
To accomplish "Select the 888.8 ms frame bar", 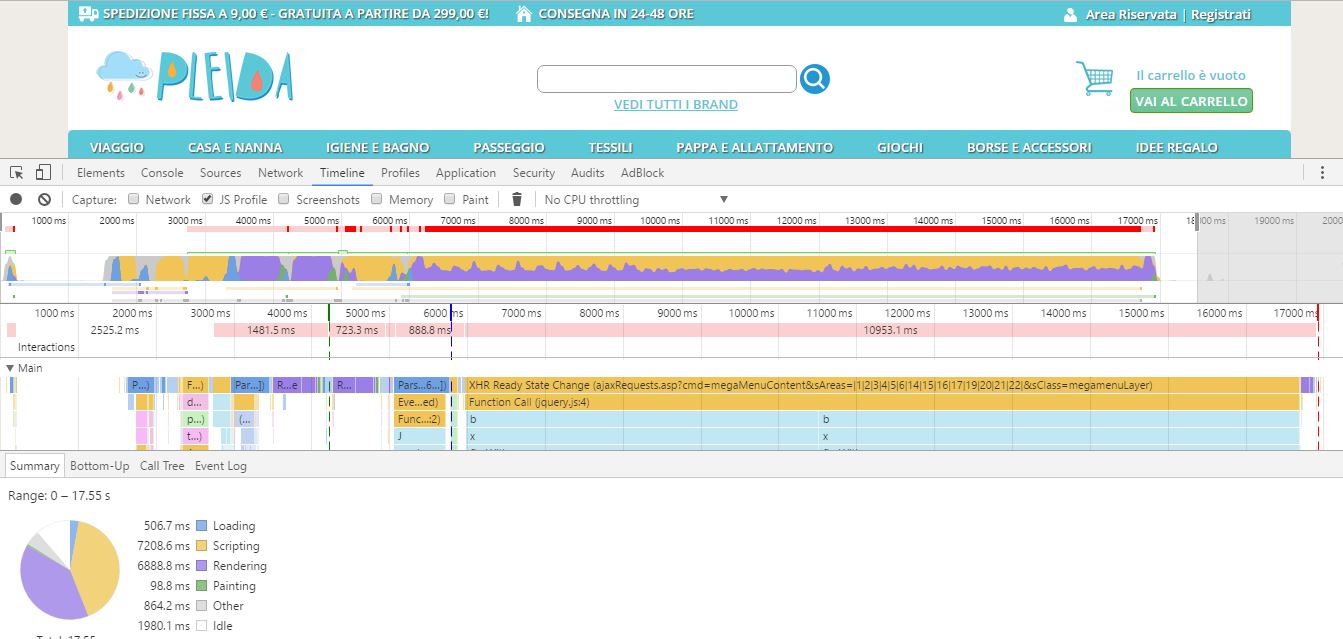I will (429, 330).
